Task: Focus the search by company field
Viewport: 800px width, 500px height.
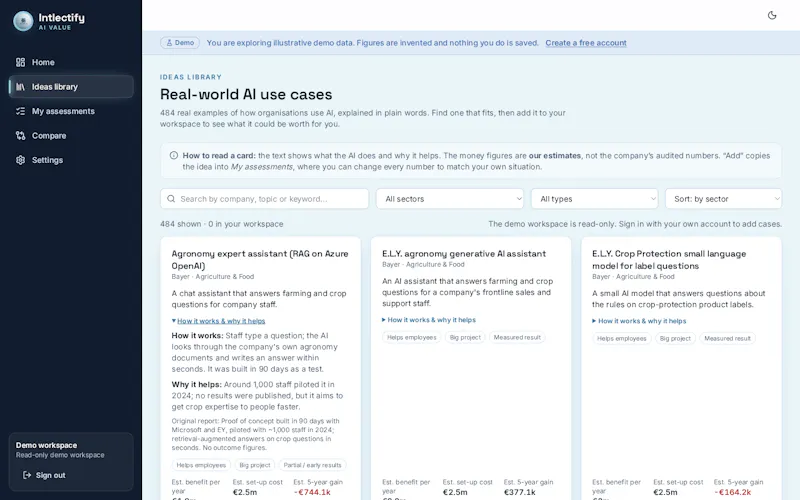Action: (264, 199)
